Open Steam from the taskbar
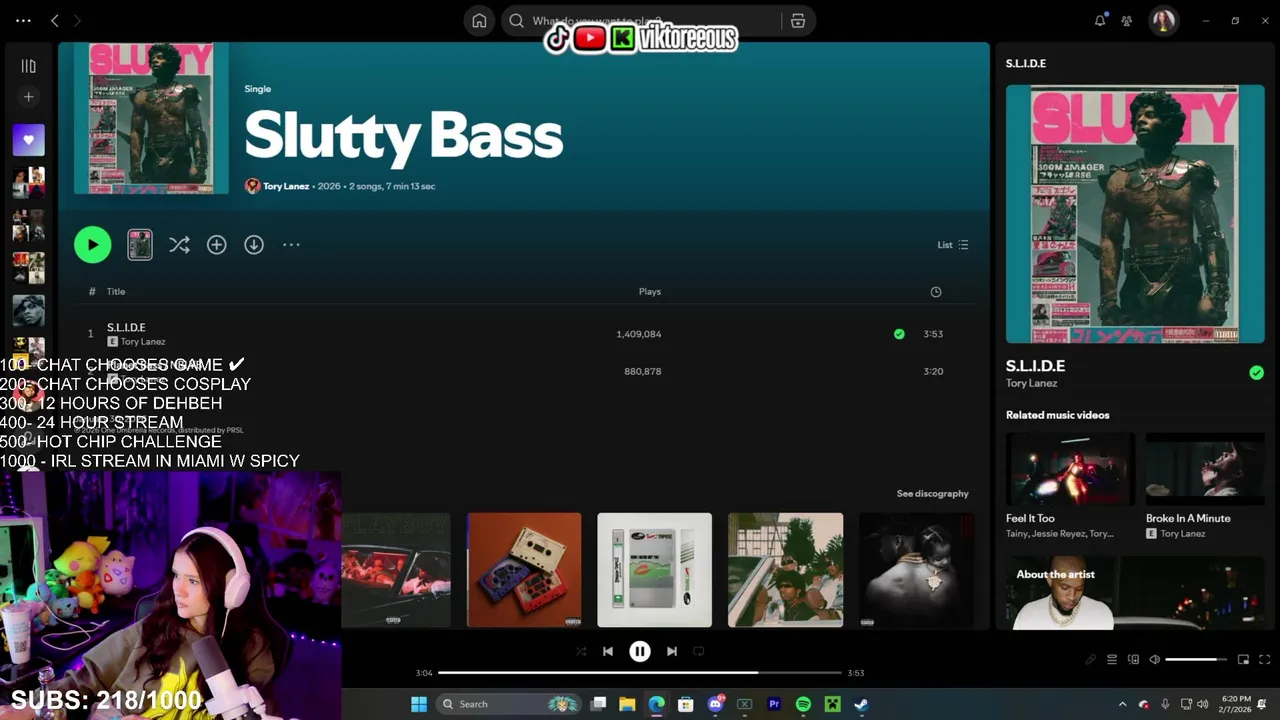The width and height of the screenshot is (1280, 720). 861,704
